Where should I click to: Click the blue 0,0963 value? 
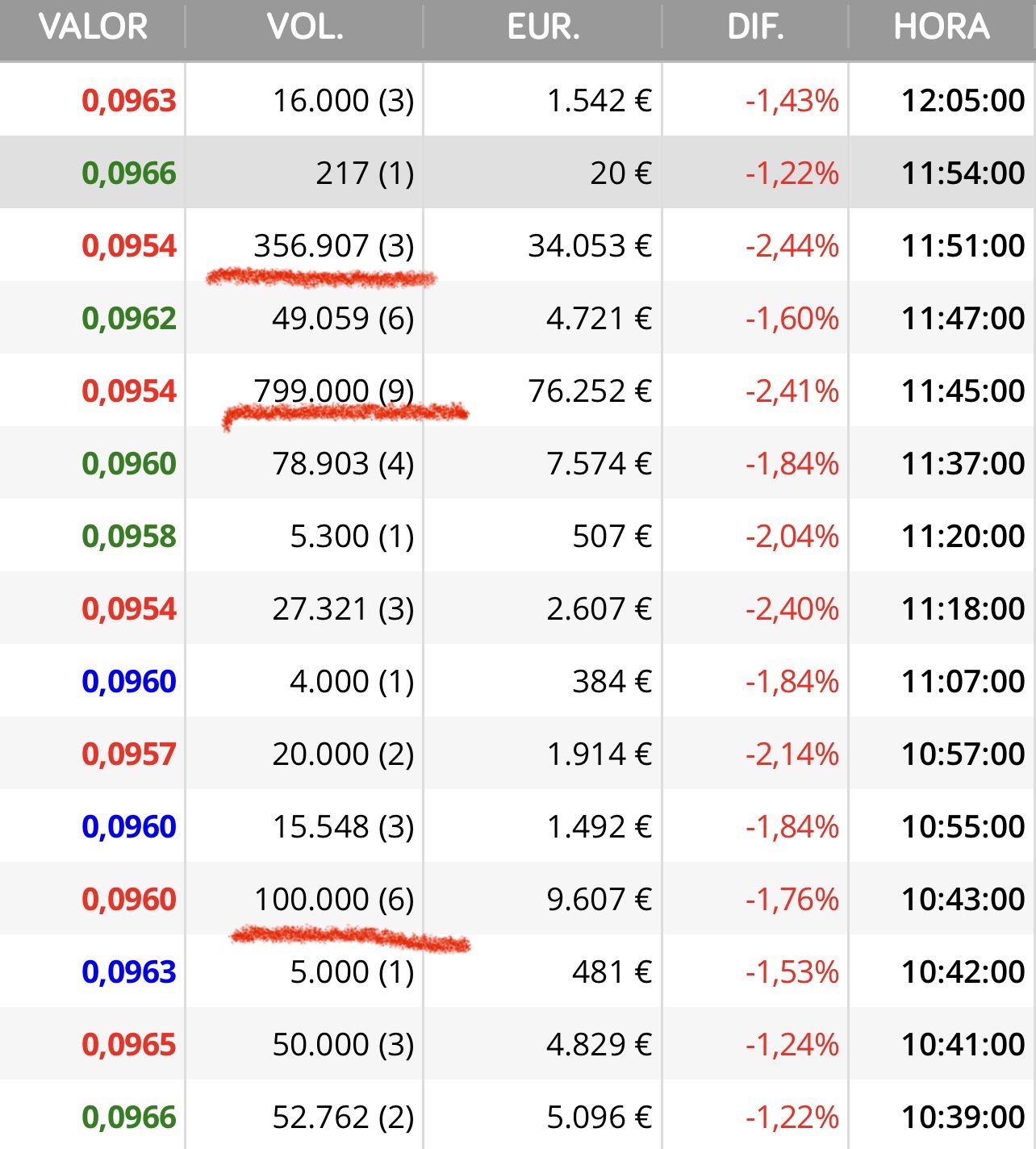click(129, 972)
